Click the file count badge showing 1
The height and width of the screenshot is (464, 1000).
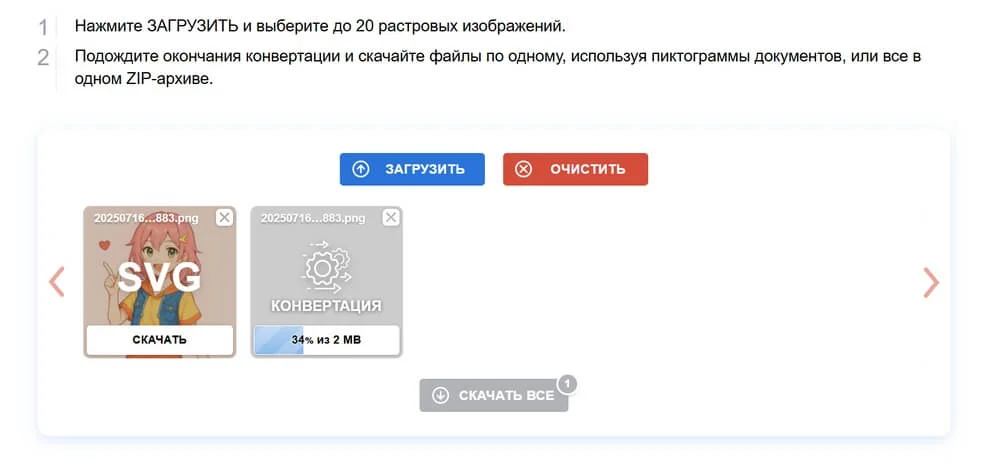567,383
